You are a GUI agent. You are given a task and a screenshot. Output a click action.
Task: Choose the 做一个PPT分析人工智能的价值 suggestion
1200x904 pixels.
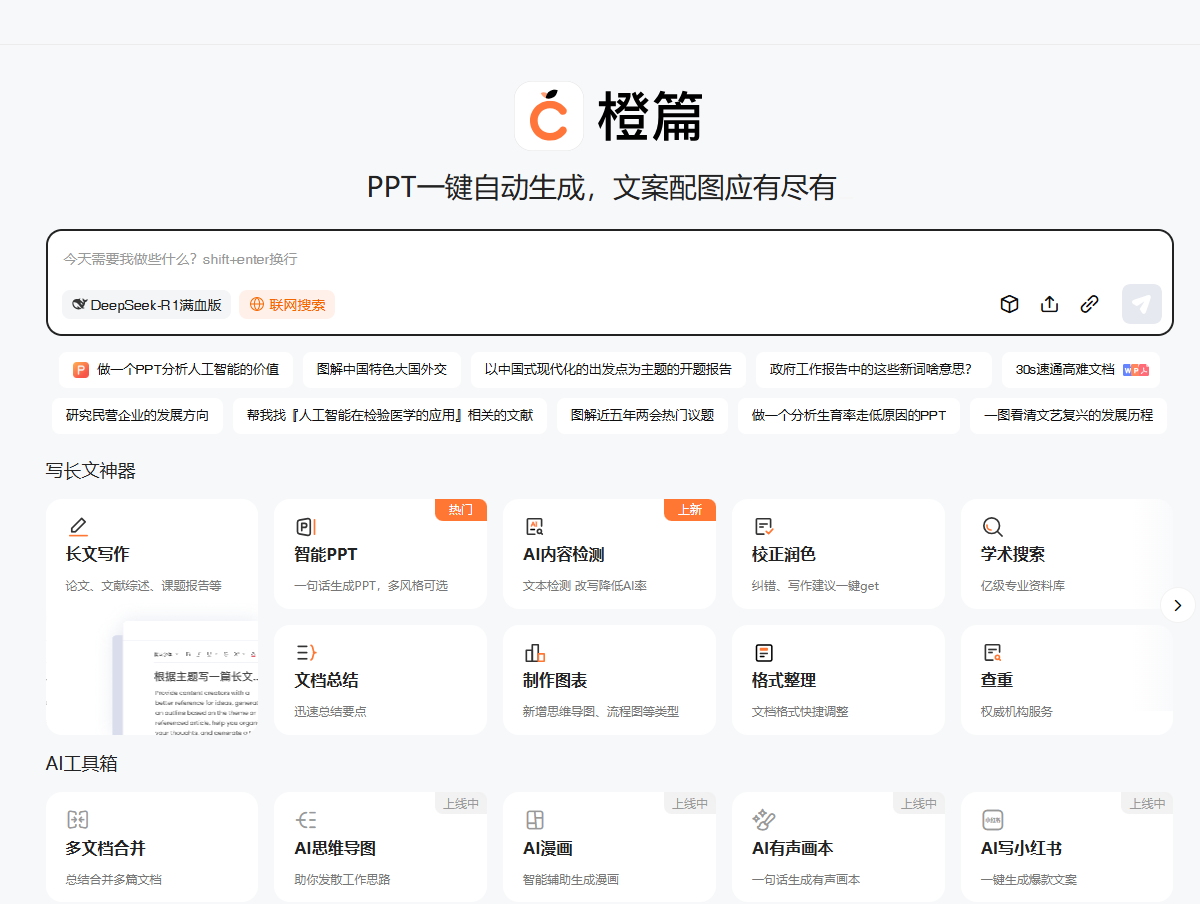176,369
